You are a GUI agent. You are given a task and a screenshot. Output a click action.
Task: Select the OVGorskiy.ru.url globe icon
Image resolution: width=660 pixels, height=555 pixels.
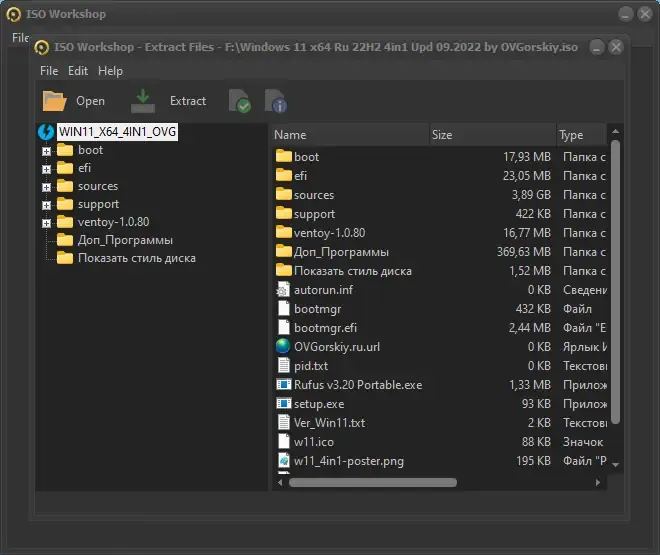(x=283, y=346)
